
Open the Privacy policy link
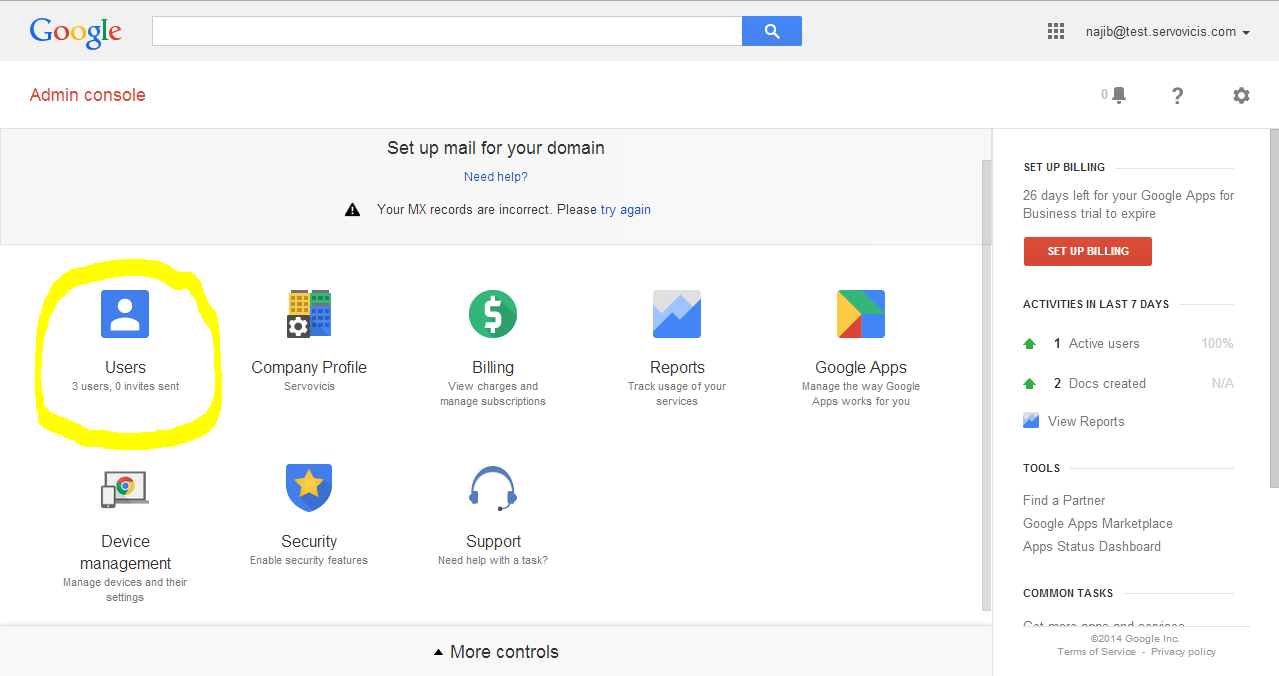pyautogui.click(x=1183, y=652)
